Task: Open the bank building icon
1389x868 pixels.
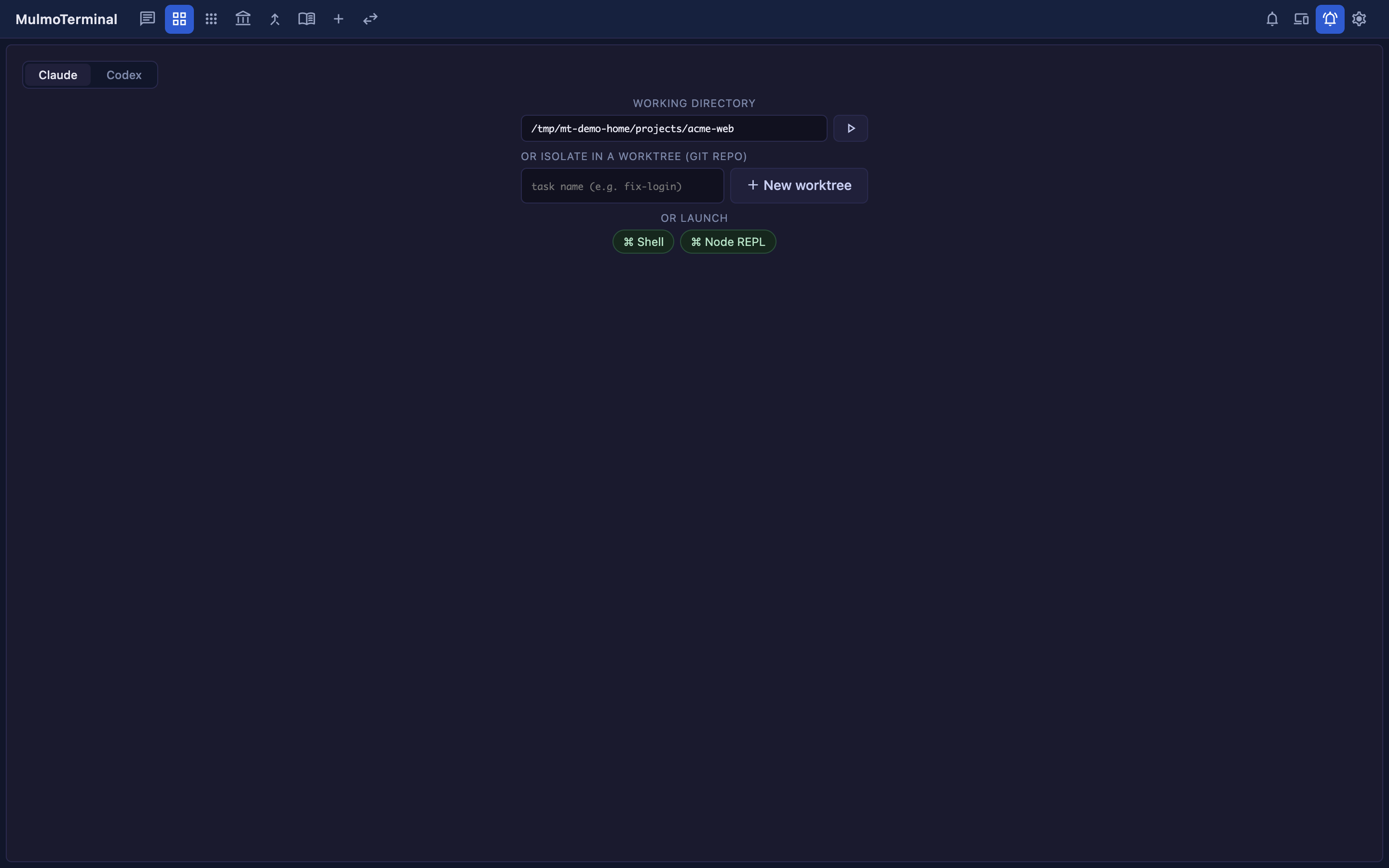Action: click(243, 19)
